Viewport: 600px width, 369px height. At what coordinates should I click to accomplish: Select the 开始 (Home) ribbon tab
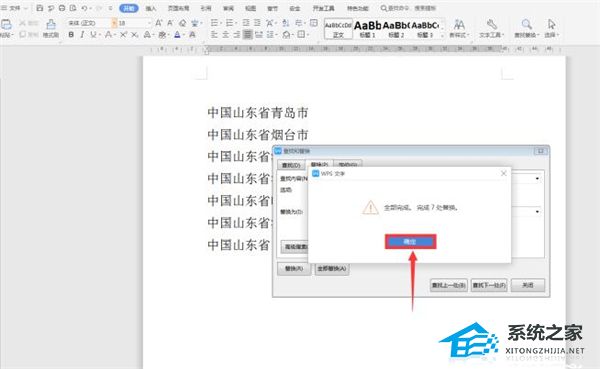(129, 8)
